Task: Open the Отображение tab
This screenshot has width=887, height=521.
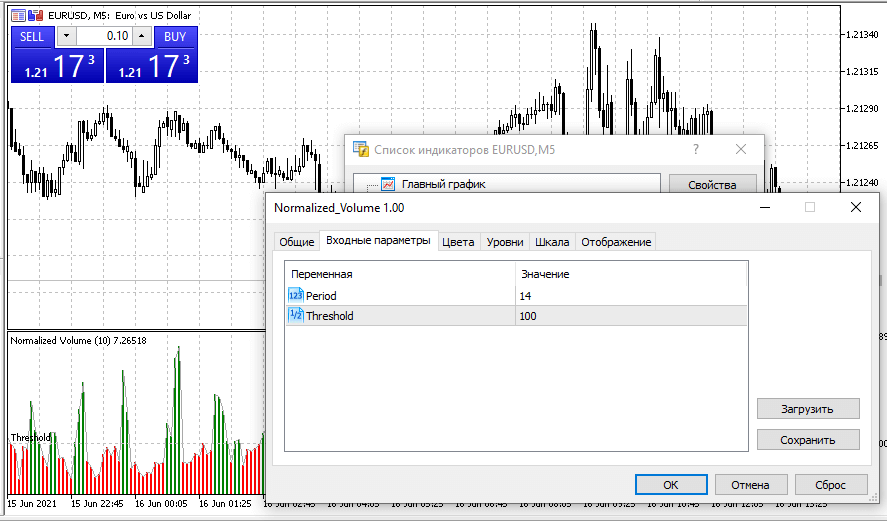Action: pyautogui.click(x=616, y=242)
